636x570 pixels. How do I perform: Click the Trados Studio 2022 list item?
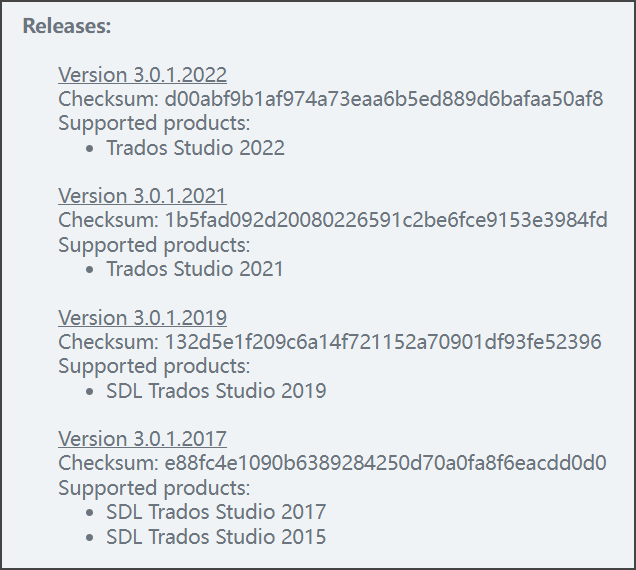click(x=195, y=148)
